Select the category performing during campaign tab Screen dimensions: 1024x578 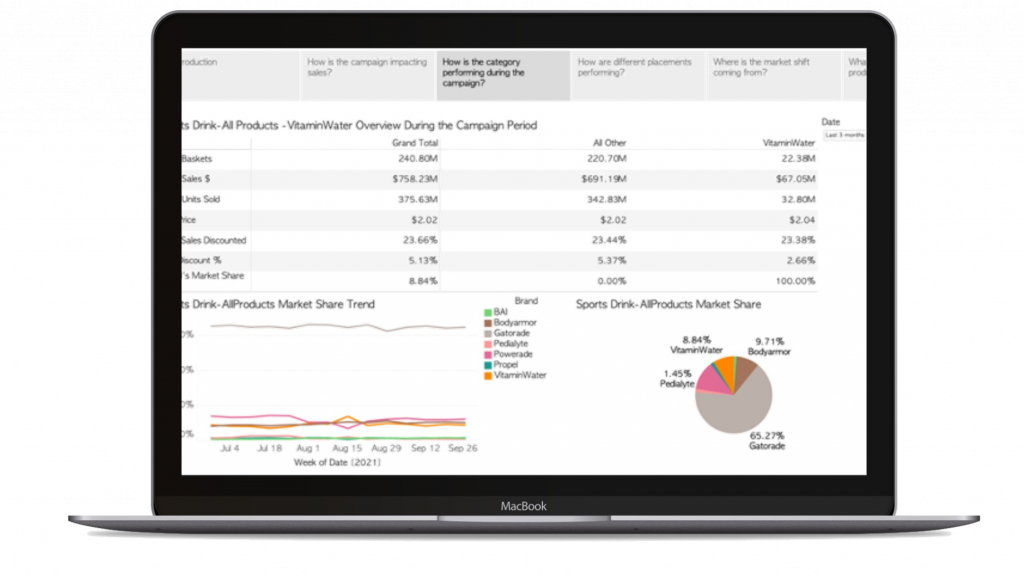503,74
